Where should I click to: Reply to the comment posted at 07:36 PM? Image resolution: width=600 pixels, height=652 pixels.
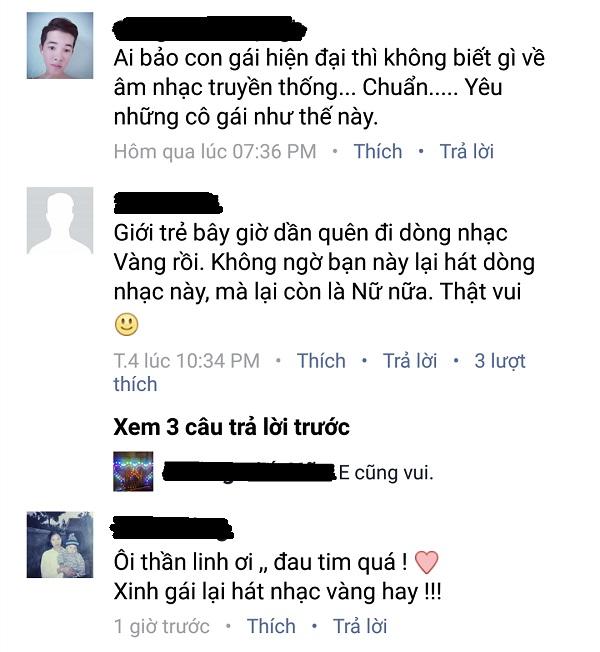tap(467, 151)
